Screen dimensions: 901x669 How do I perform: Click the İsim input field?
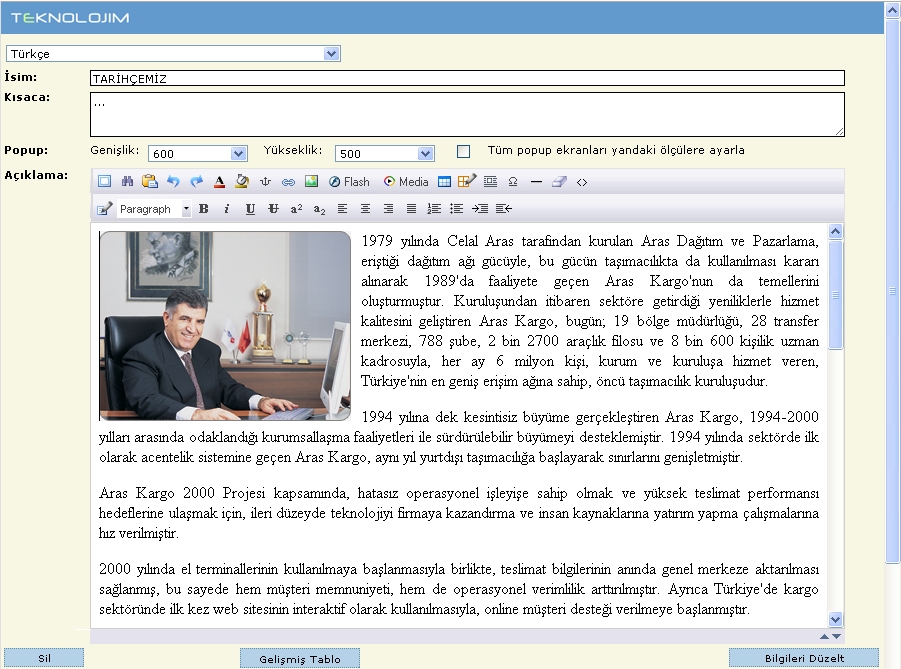point(467,78)
